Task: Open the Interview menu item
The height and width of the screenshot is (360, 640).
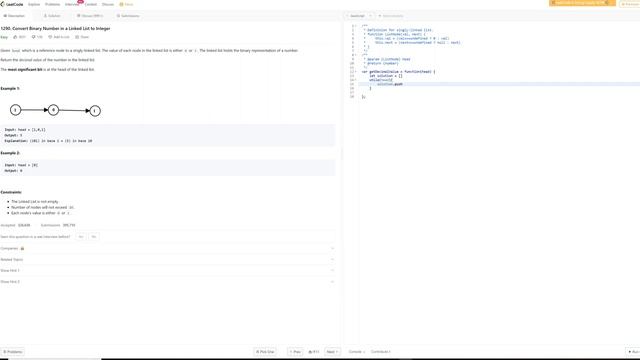Action: point(72,4)
